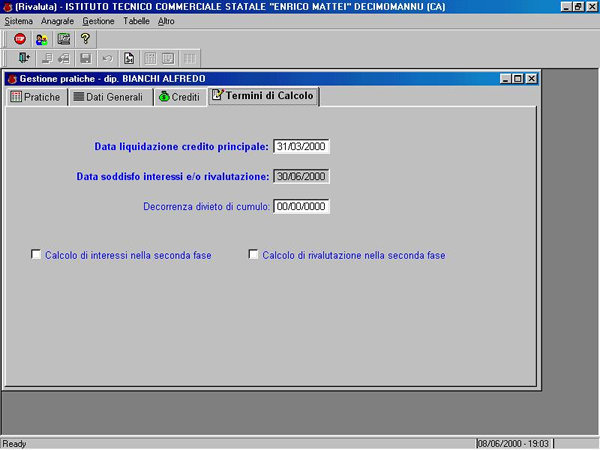This screenshot has height=450, width=600.
Task: Open the Gestione menu
Action: [98, 21]
